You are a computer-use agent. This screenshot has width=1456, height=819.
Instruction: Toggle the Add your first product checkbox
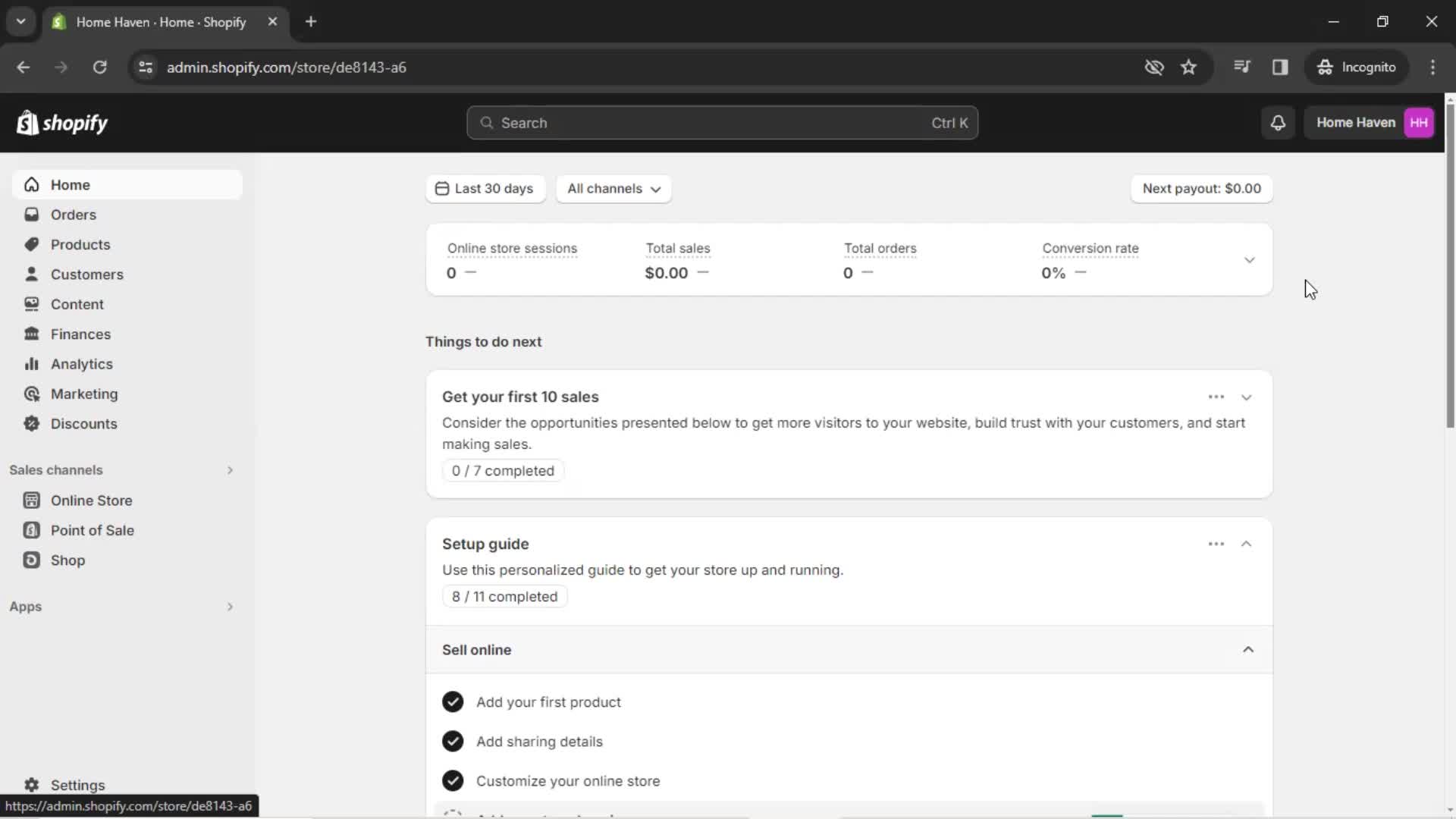coord(452,701)
